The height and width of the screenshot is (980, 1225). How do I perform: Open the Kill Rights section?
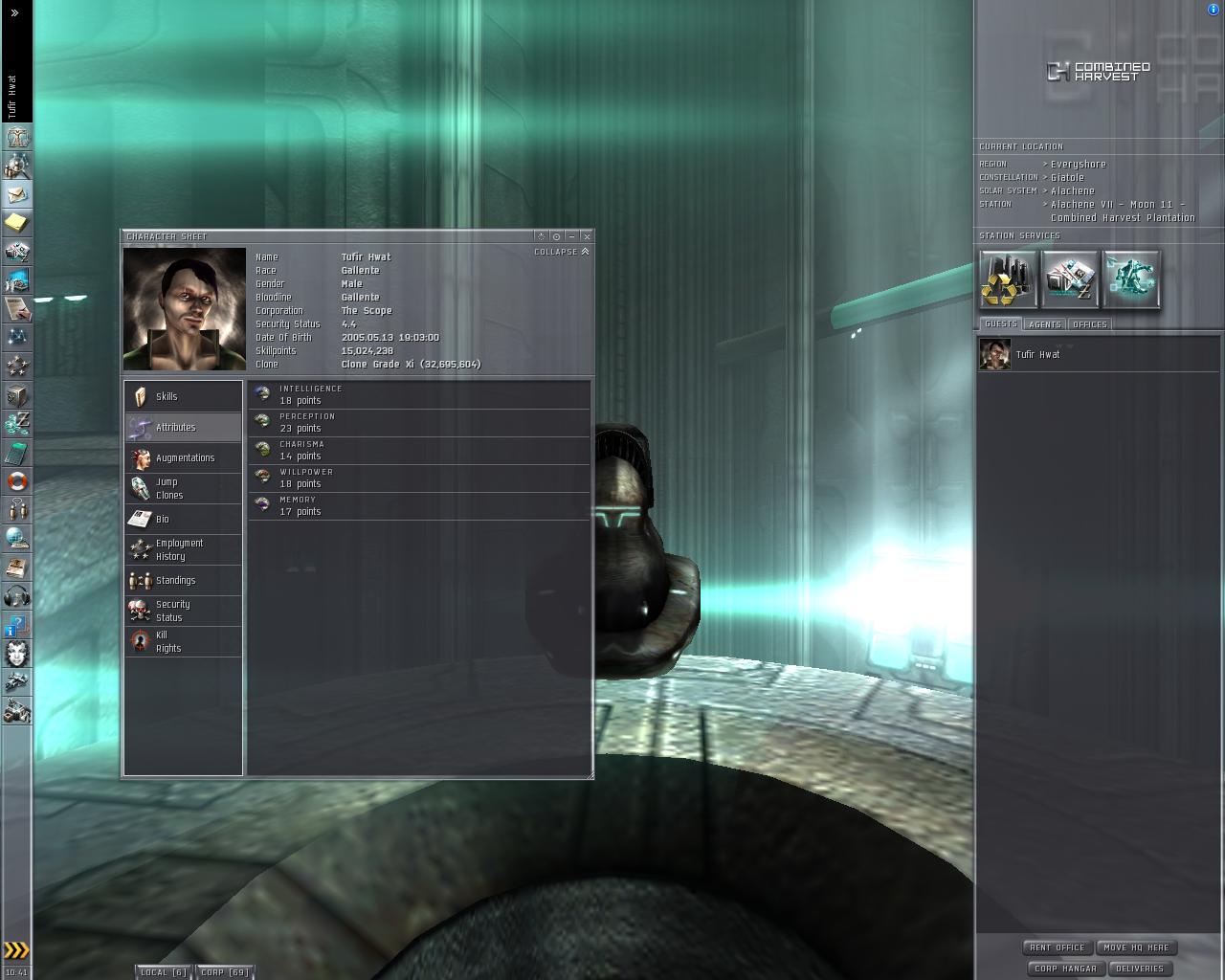(183, 641)
